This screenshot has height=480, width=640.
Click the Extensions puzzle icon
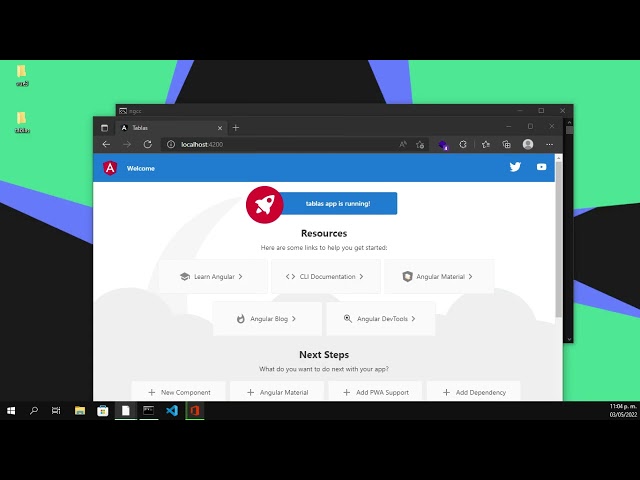(463, 144)
